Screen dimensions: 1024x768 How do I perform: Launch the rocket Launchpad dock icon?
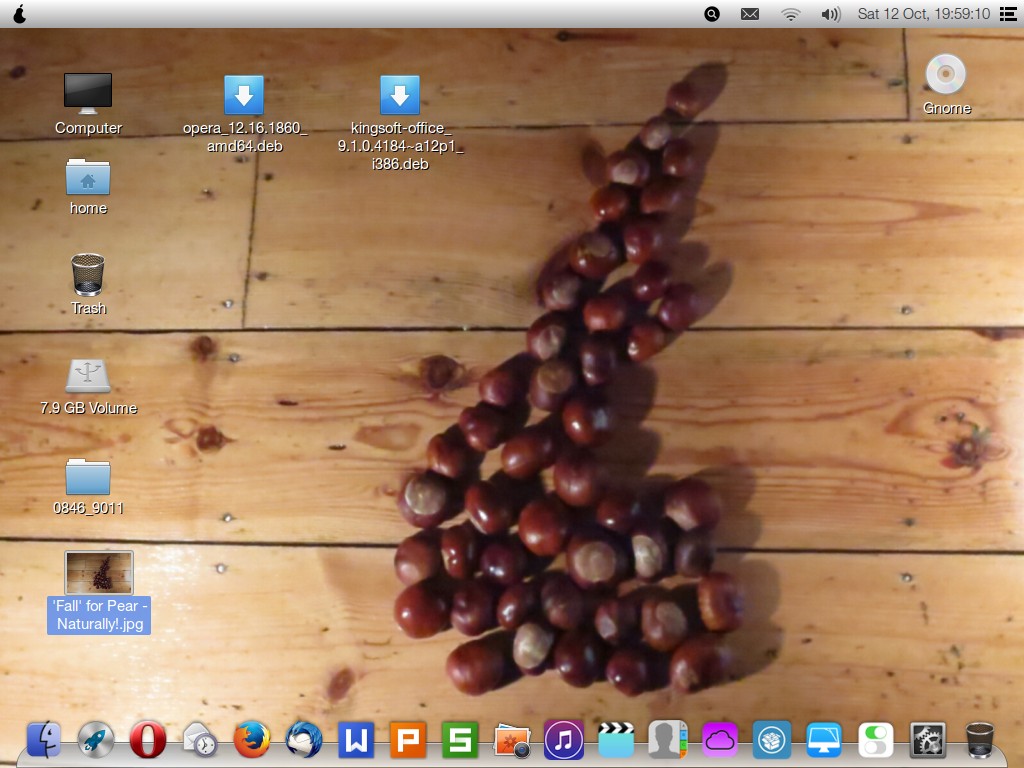tap(96, 741)
